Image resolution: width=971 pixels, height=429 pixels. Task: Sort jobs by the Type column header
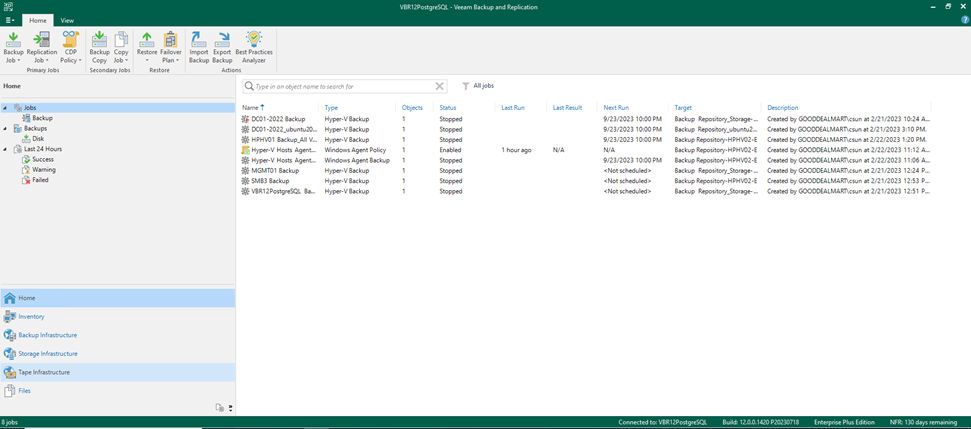331,107
